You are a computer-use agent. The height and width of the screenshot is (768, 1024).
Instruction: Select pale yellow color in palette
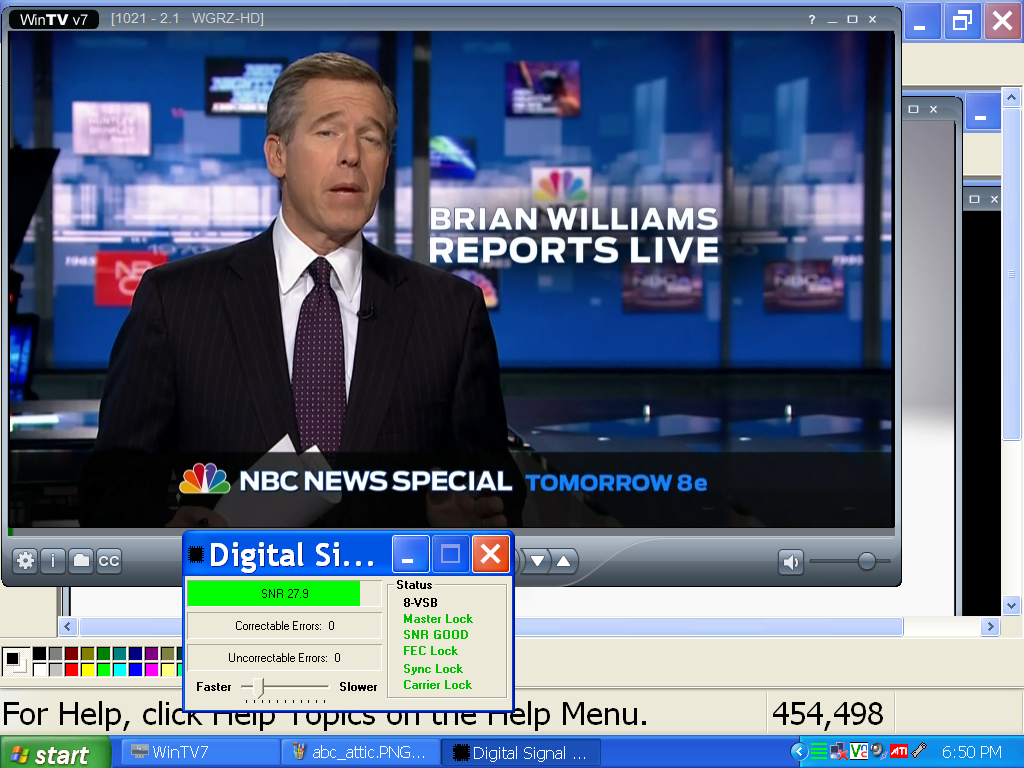point(167,669)
